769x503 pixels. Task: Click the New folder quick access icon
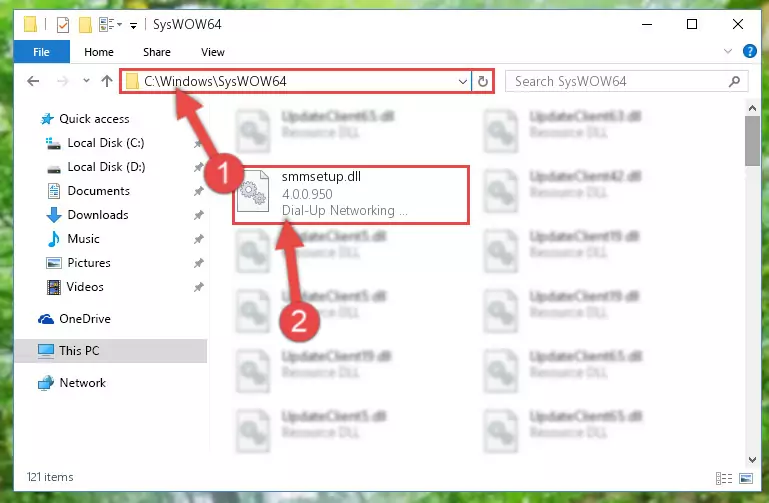[85, 25]
